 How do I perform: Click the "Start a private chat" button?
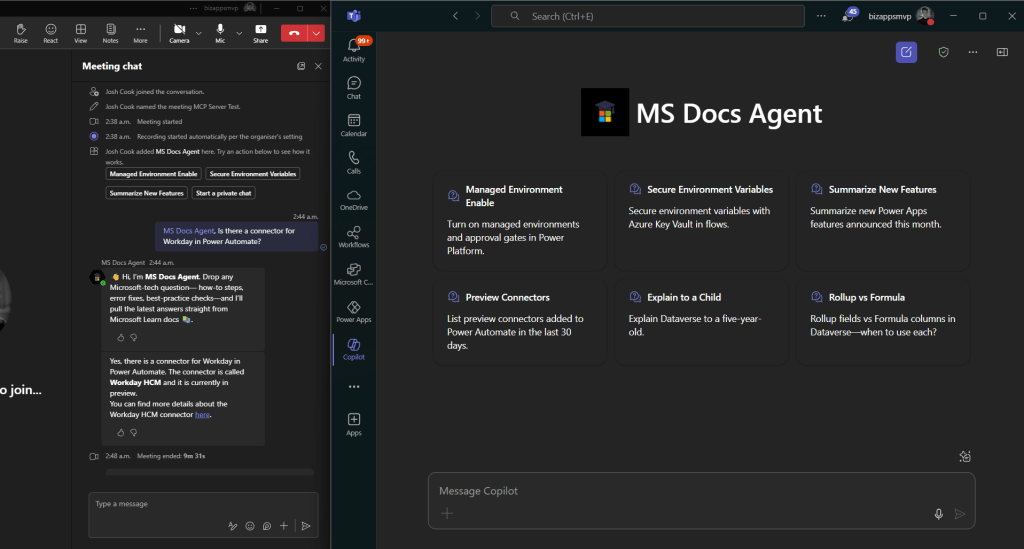pos(224,193)
